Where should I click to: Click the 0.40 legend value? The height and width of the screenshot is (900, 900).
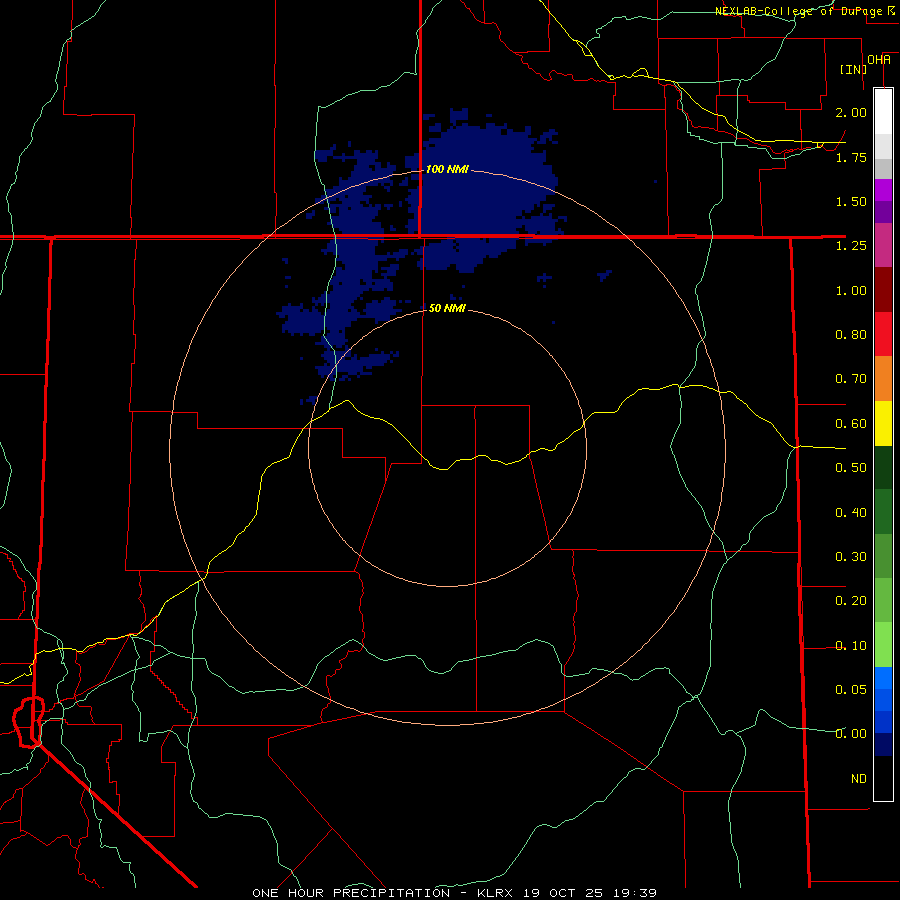pos(851,513)
